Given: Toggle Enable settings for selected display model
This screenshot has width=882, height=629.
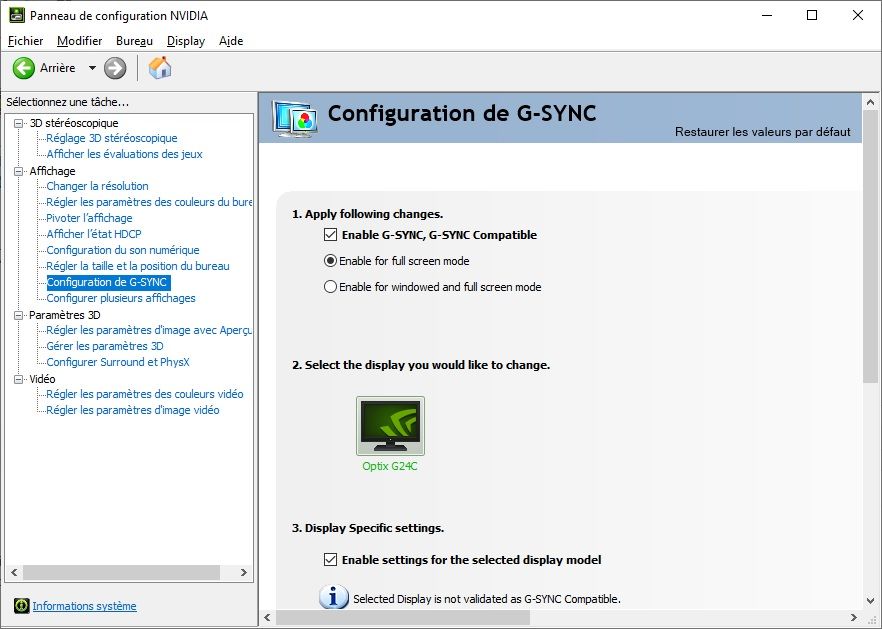Looking at the screenshot, I should point(330,559).
